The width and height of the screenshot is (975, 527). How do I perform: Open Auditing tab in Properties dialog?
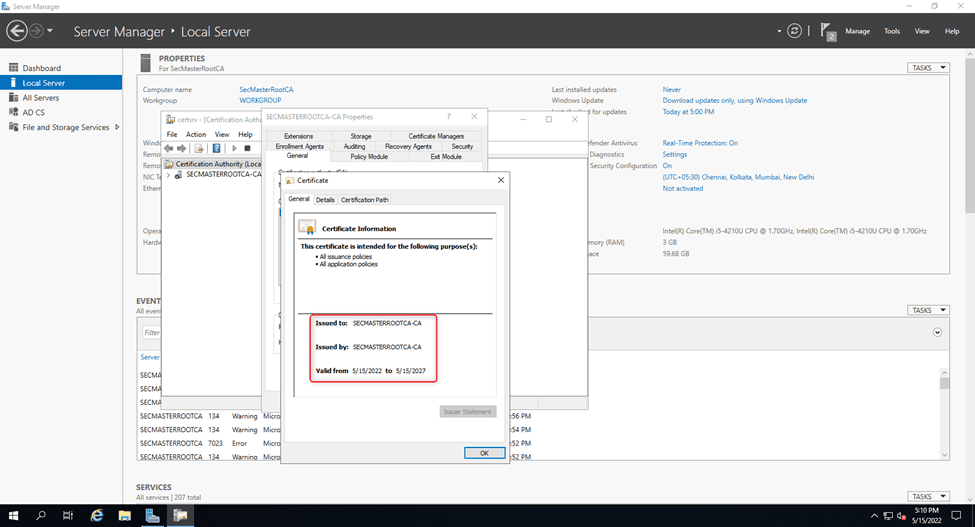[354, 147]
